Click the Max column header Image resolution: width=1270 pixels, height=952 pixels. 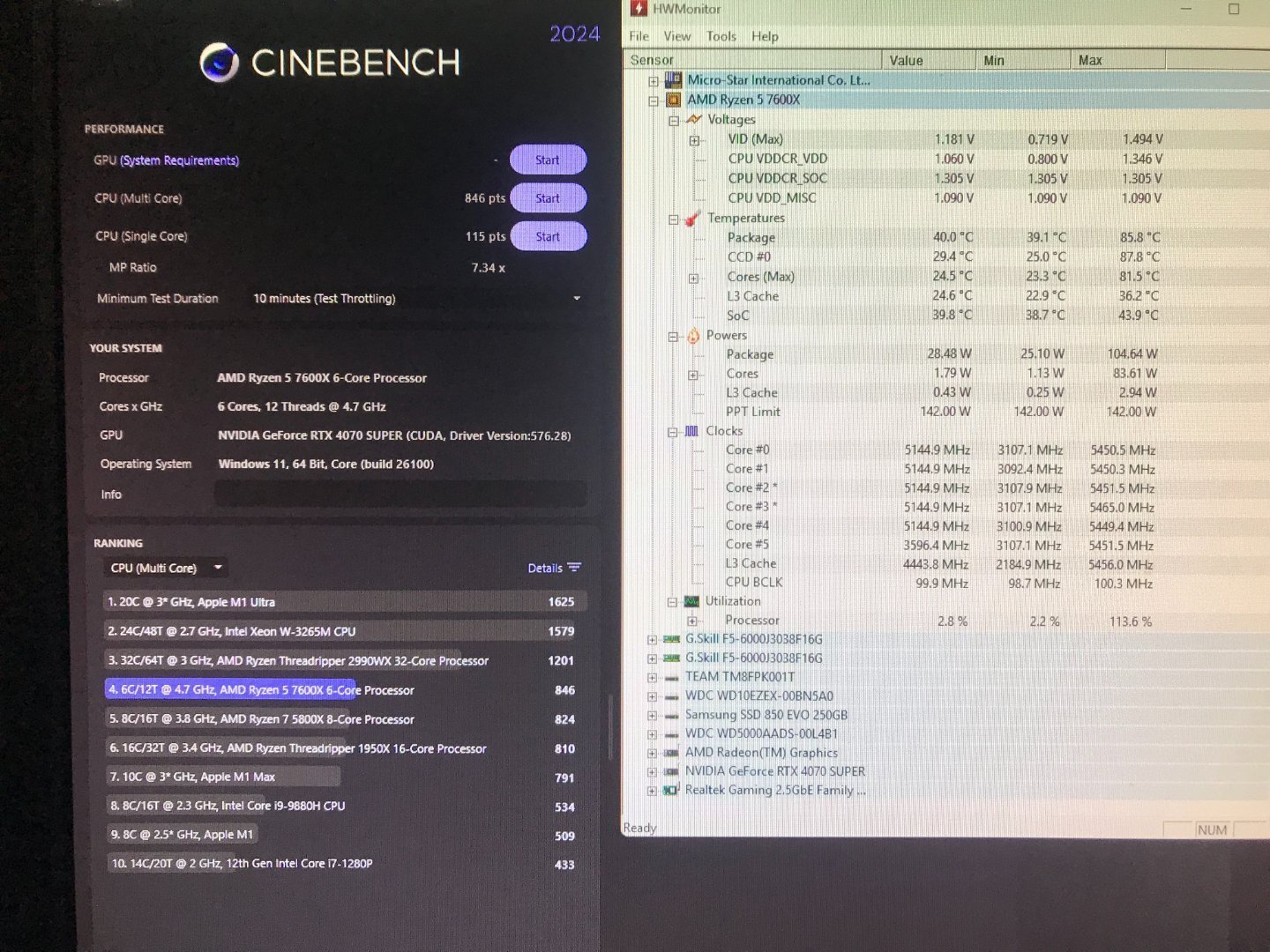tap(1118, 60)
